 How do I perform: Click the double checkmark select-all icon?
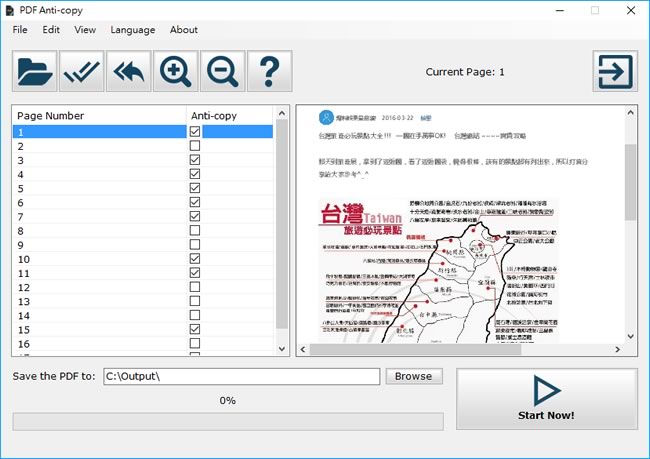(81, 71)
